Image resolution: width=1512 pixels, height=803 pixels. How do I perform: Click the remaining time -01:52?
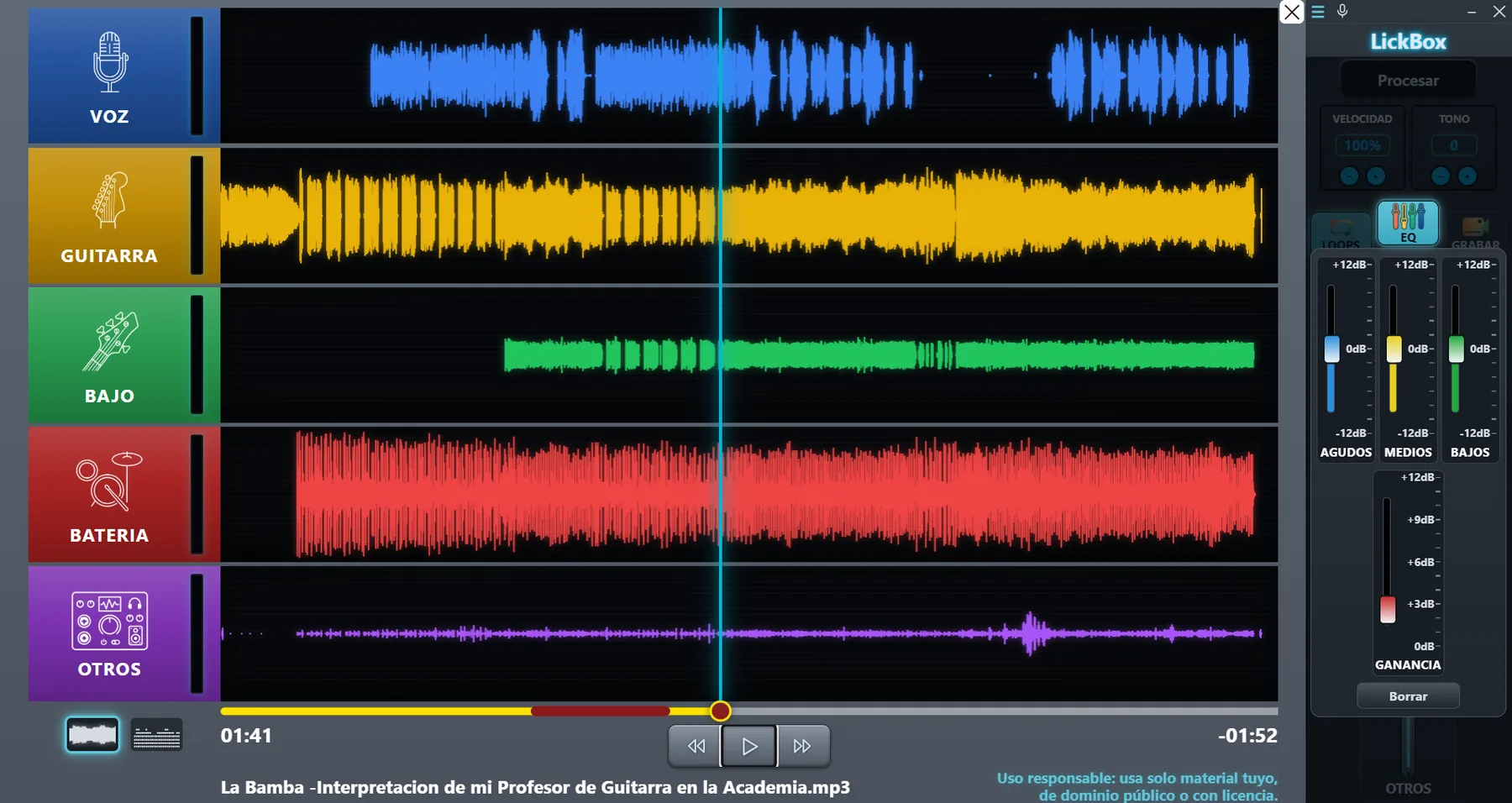click(x=1247, y=736)
